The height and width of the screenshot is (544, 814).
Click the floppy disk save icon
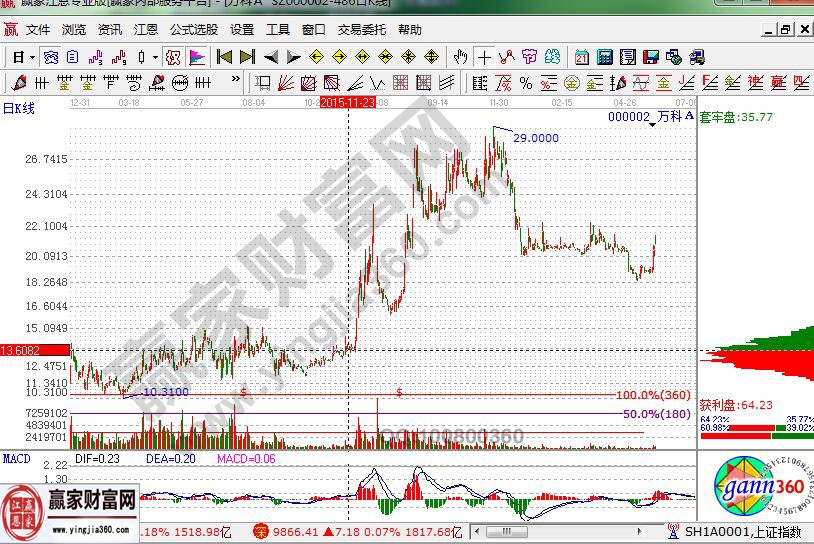point(651,57)
